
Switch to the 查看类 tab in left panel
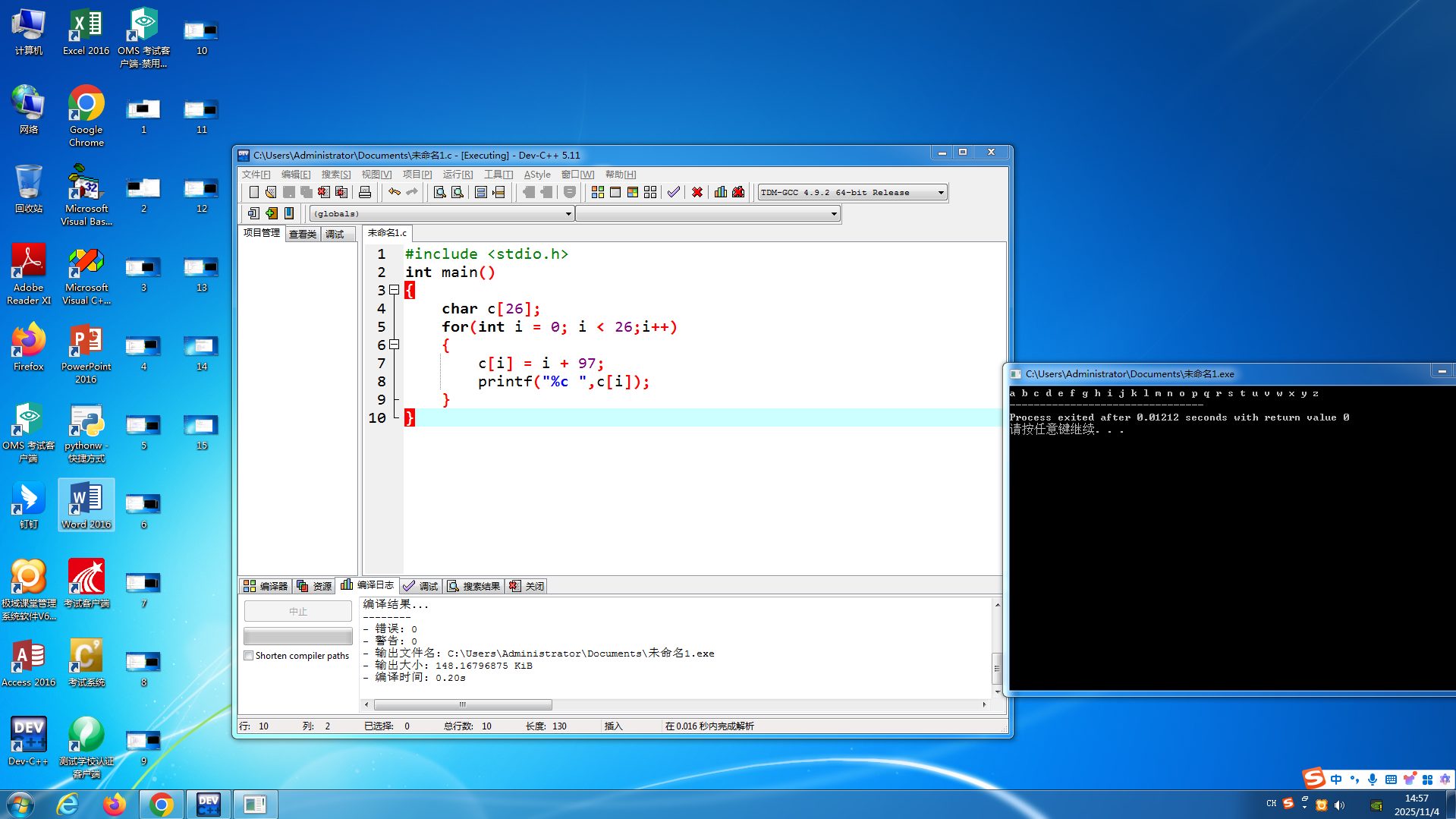303,235
